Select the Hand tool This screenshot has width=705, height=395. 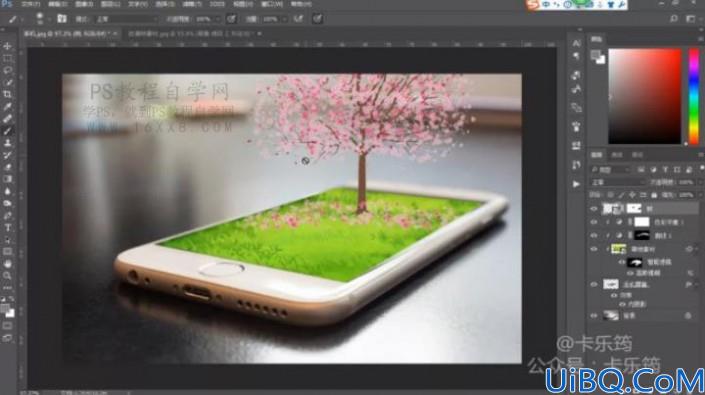(x=7, y=264)
